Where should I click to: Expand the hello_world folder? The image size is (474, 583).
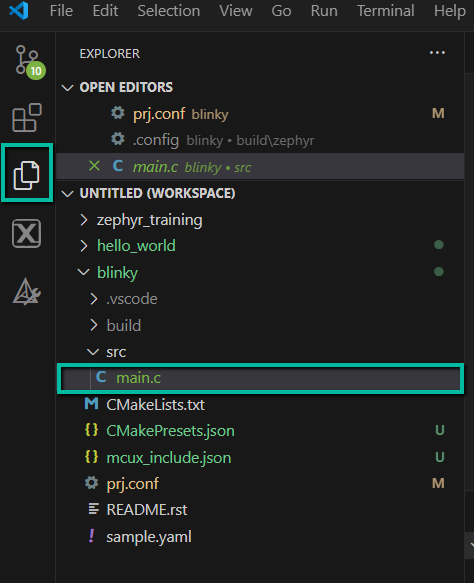click(84, 246)
